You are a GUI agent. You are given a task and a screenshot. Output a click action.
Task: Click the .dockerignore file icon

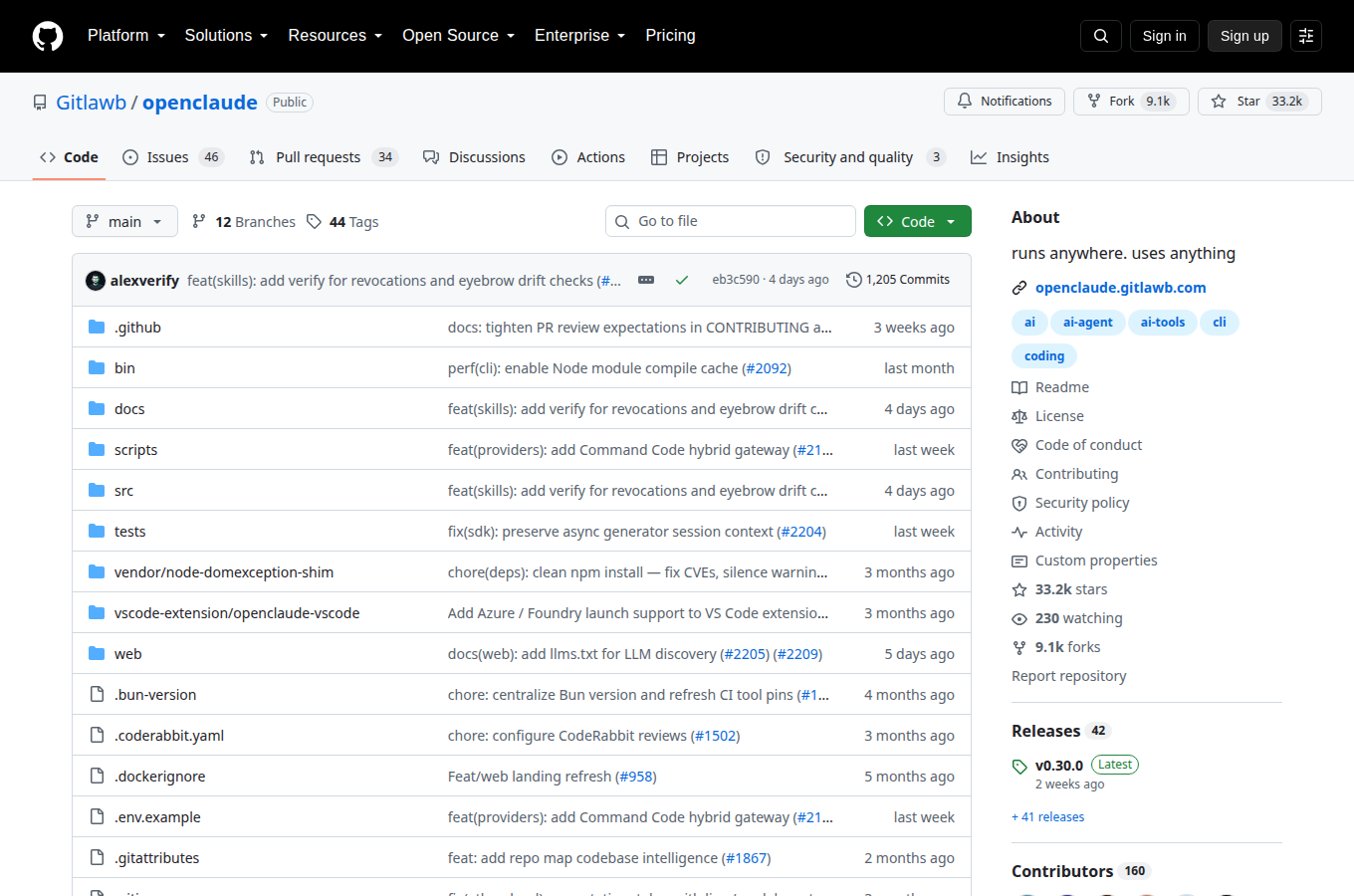click(x=97, y=776)
